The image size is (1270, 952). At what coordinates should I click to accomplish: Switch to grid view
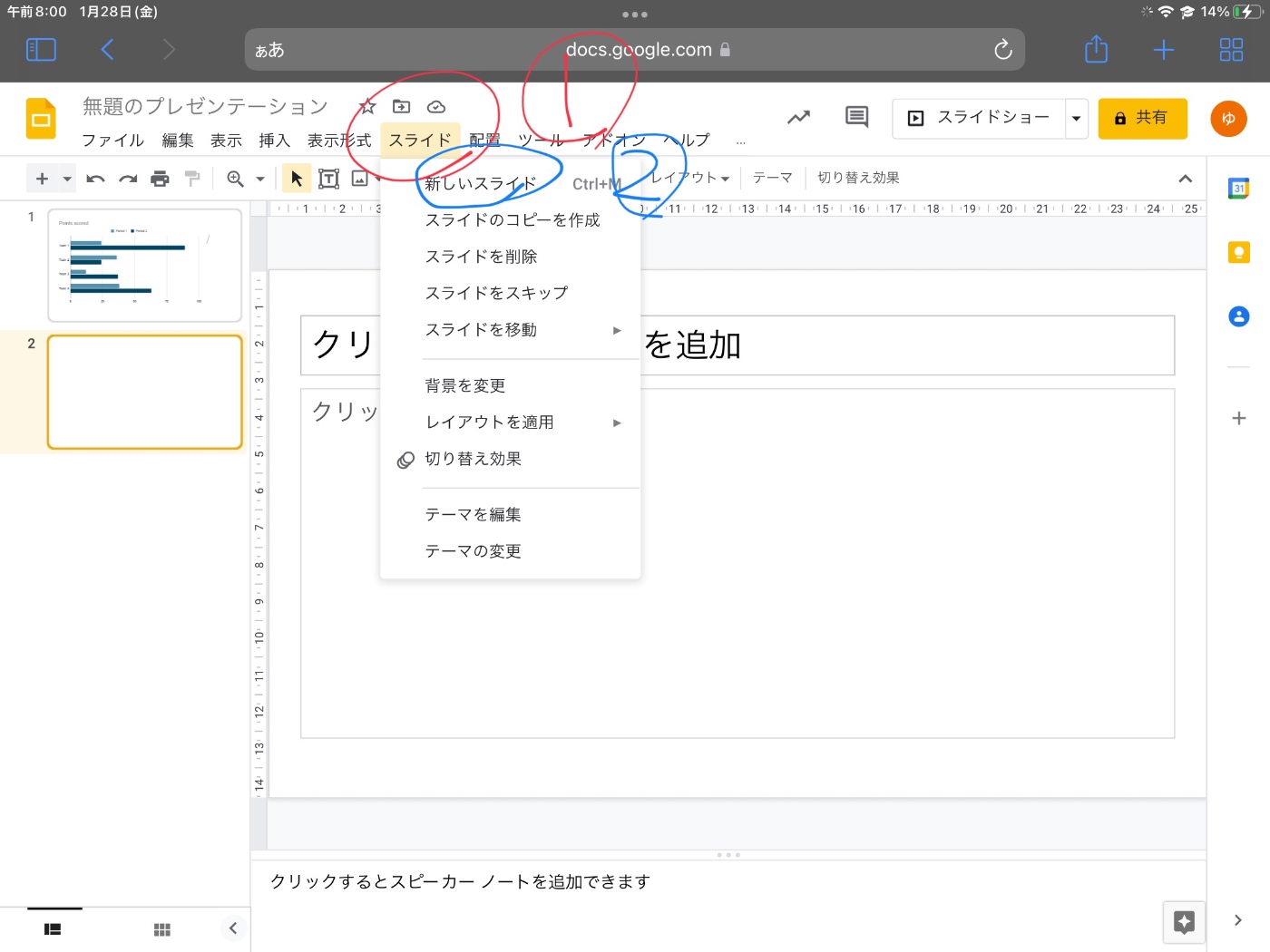tap(162, 929)
